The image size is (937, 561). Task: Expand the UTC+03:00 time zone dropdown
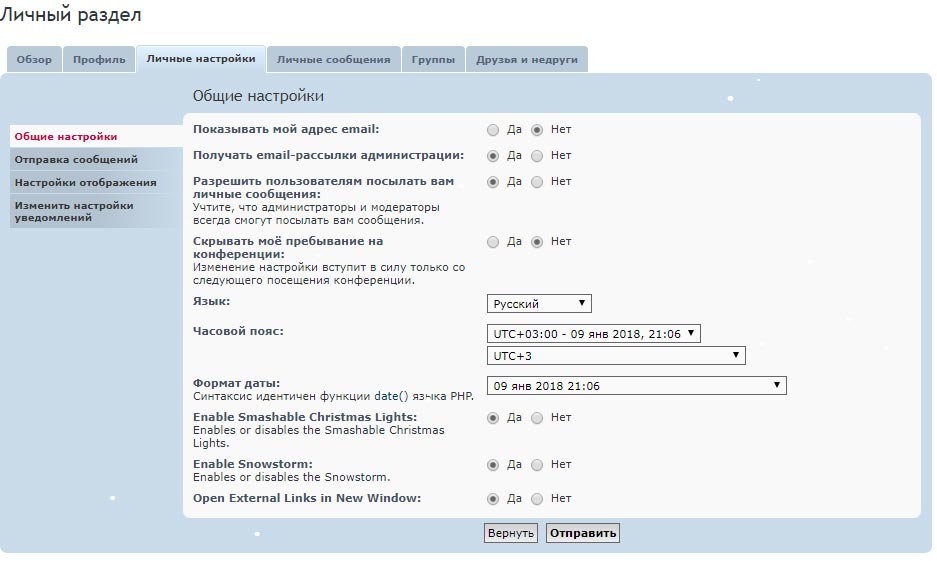pos(594,334)
